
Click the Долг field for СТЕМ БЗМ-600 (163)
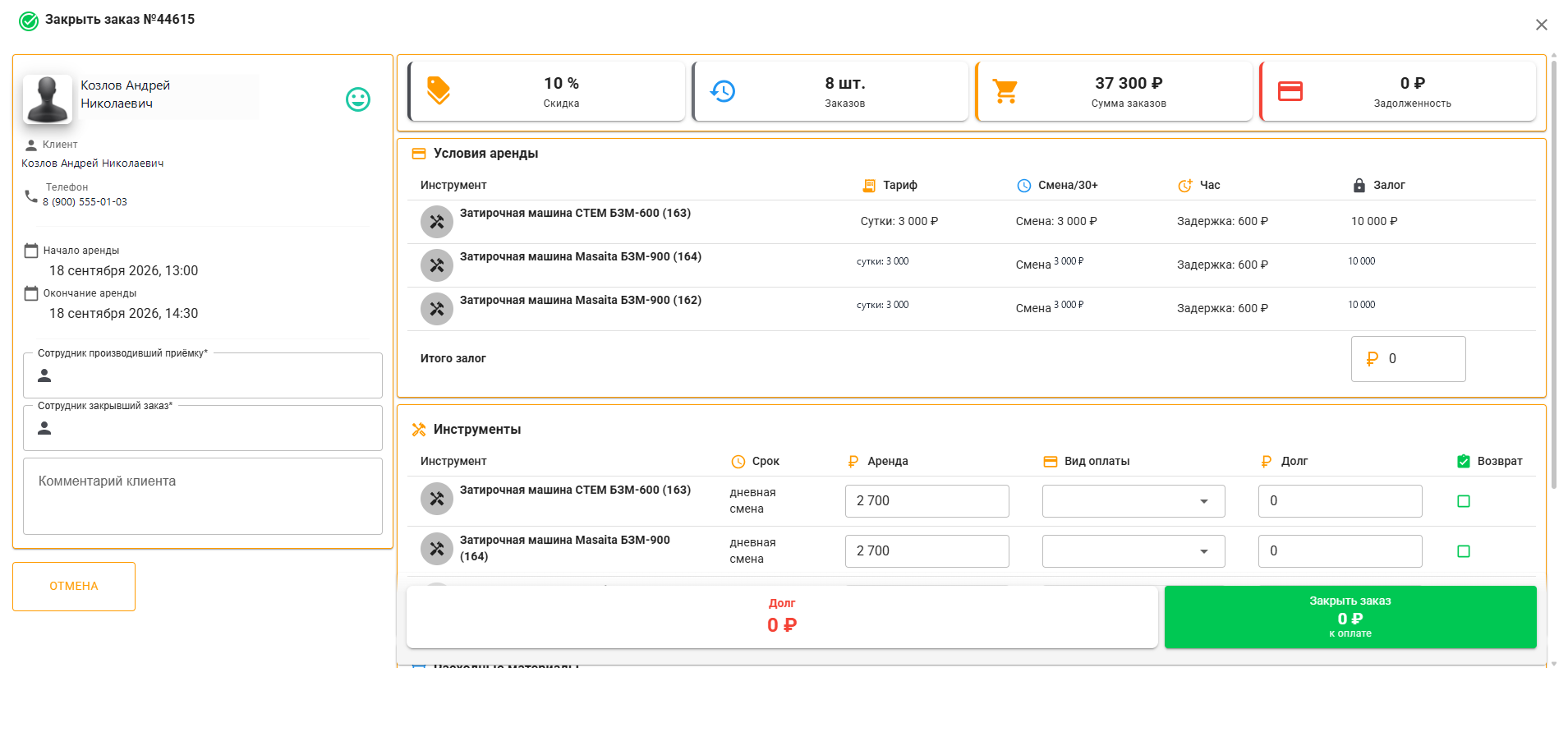click(x=1340, y=501)
